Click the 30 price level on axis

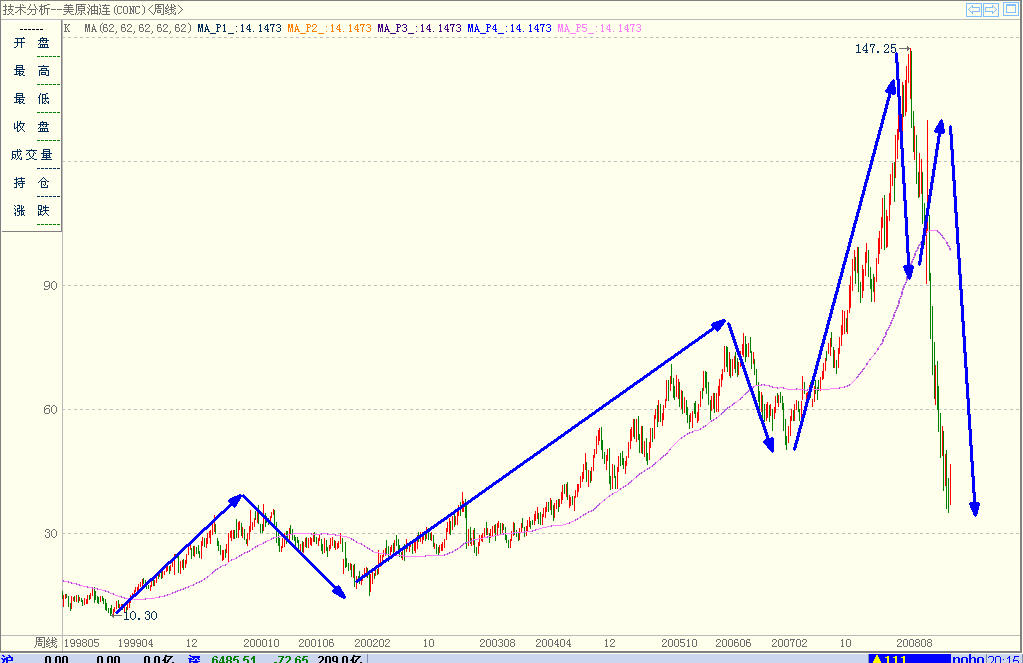point(50,534)
